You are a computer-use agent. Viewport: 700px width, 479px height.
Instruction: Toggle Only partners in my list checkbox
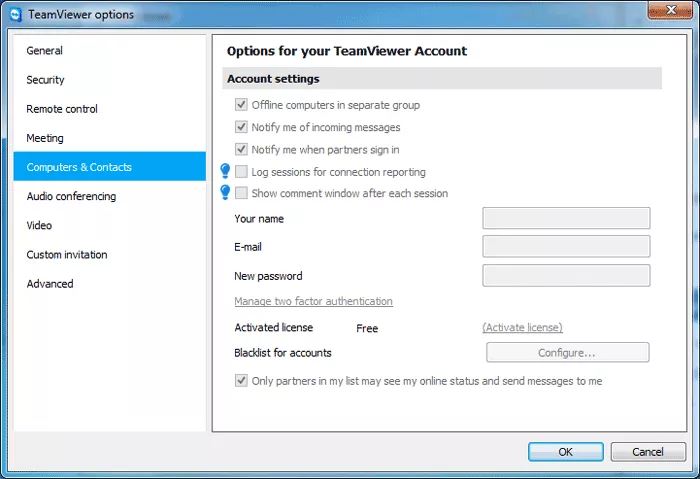(x=241, y=381)
